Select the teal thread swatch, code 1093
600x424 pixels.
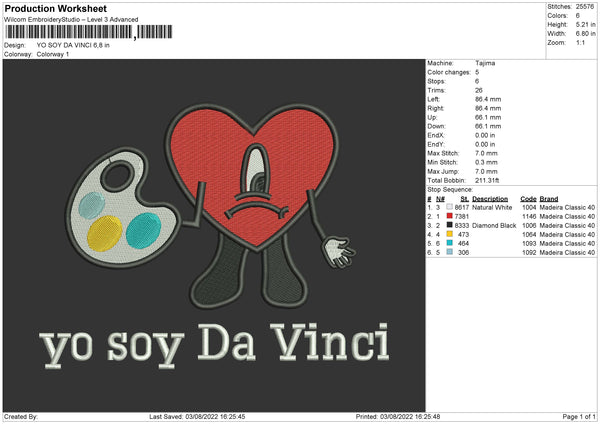450,243
